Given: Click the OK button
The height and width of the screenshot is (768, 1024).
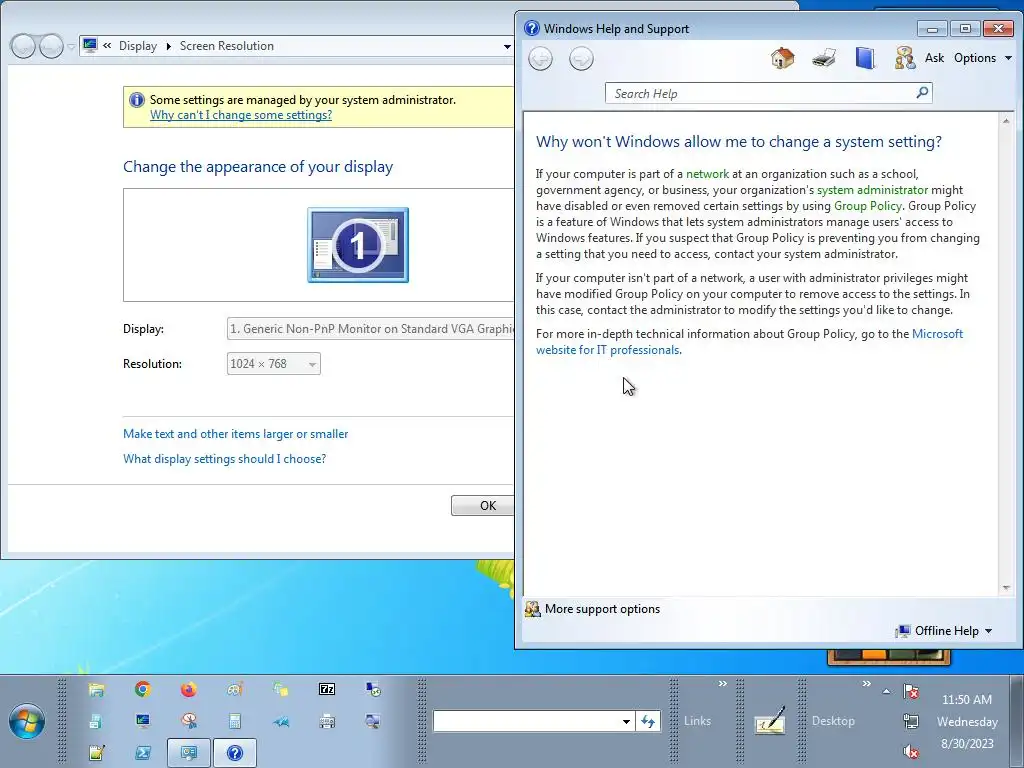Looking at the screenshot, I should tap(483, 505).
